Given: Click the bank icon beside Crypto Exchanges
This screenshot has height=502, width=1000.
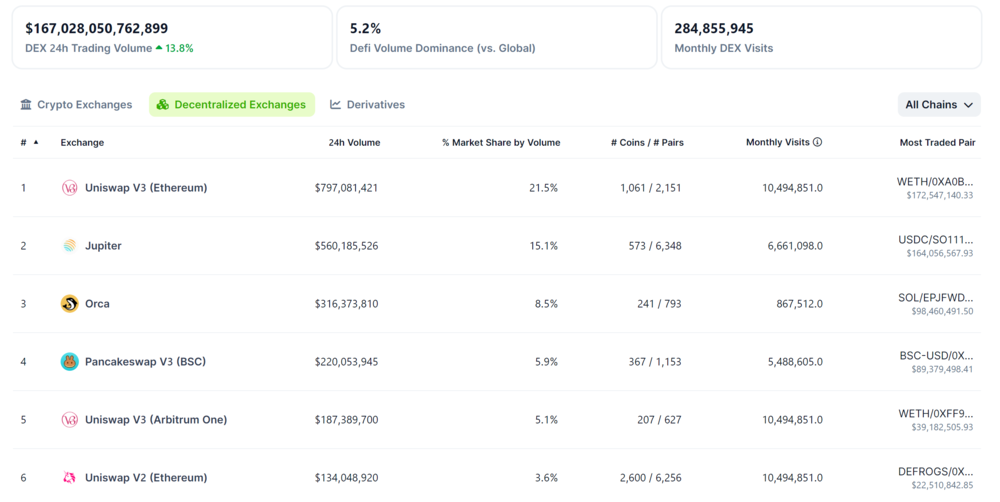Looking at the screenshot, I should click(26, 105).
